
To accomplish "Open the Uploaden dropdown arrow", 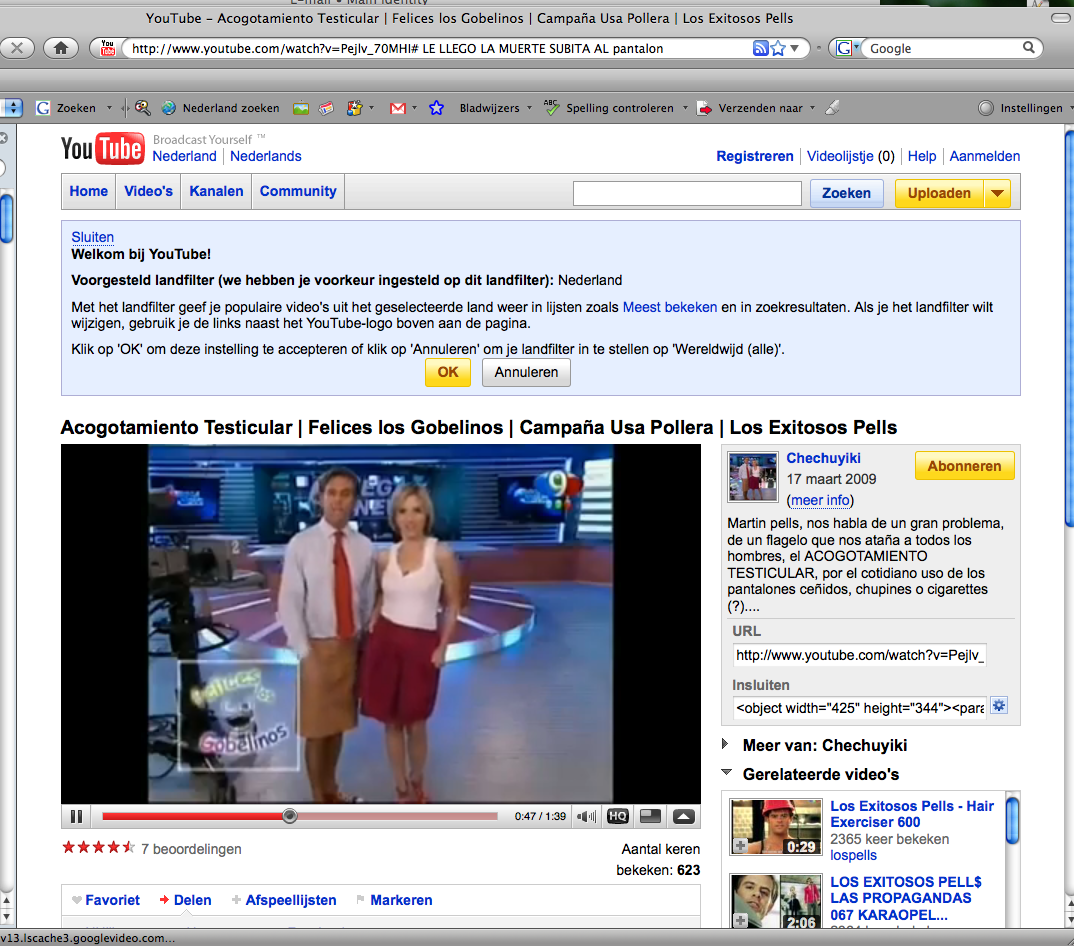I will tap(997, 193).
